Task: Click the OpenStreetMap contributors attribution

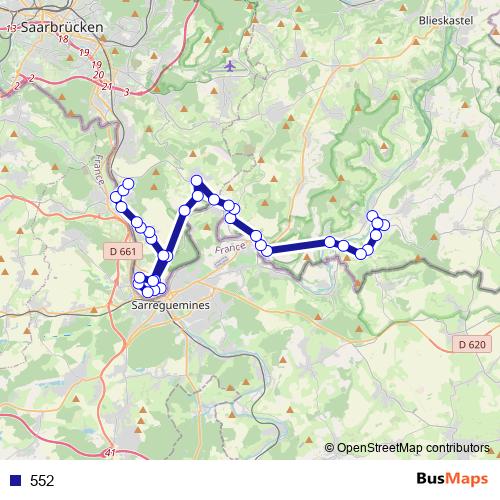Action: pyautogui.click(x=407, y=448)
